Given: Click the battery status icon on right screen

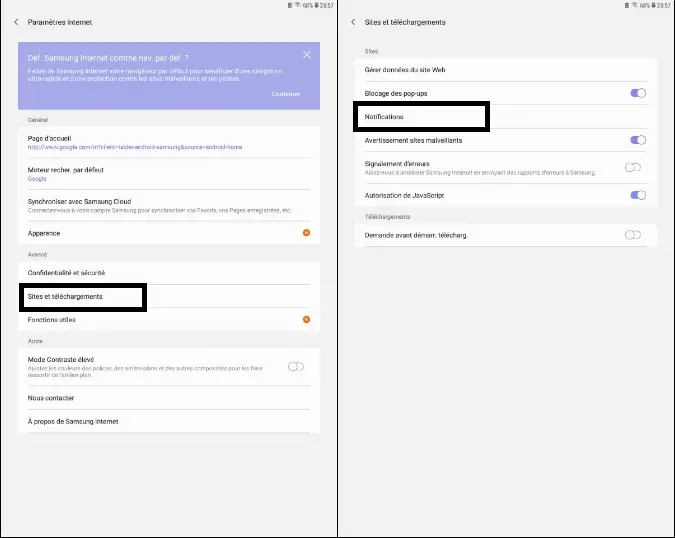Looking at the screenshot, I should point(653,5).
